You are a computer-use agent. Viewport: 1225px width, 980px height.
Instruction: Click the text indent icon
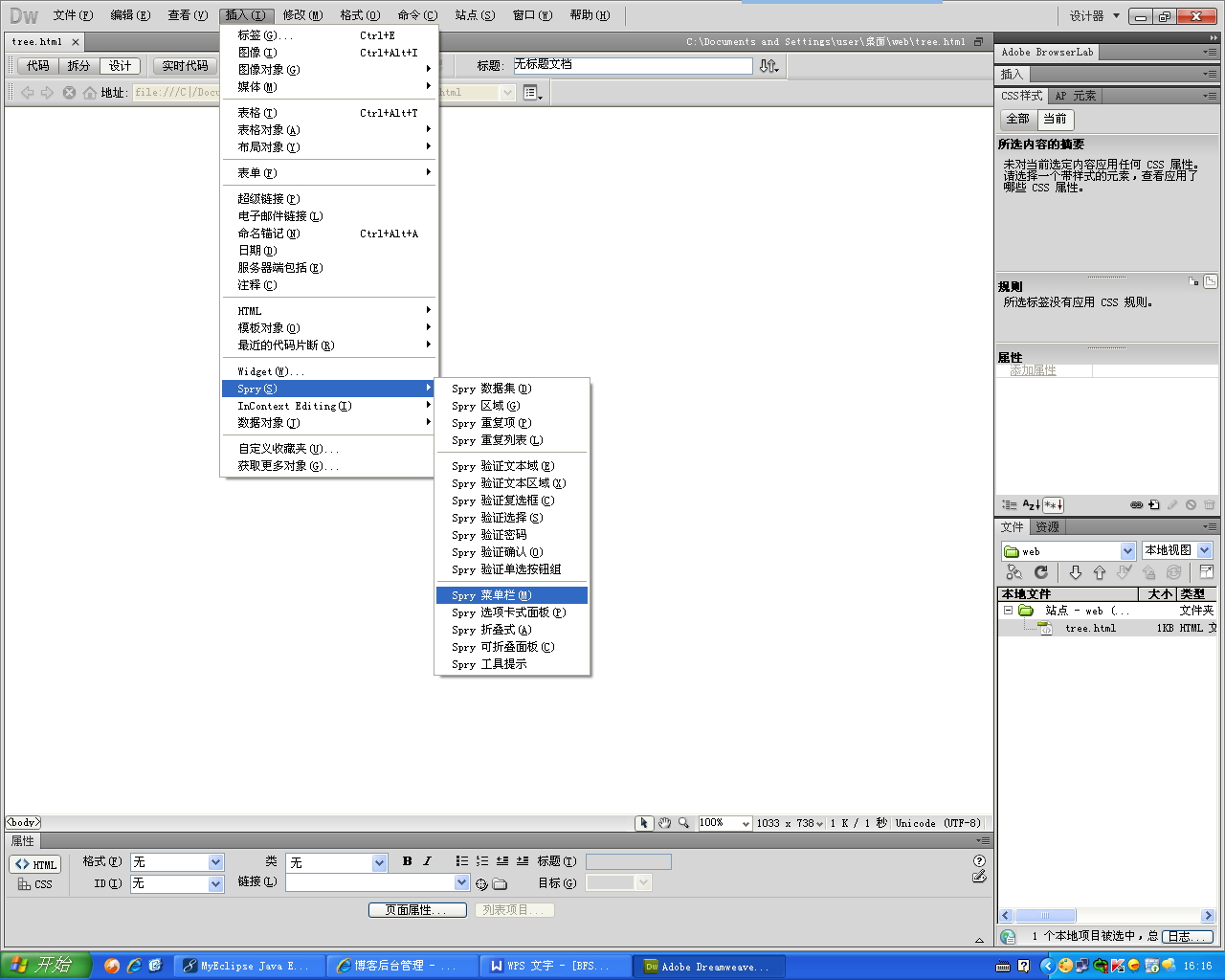pos(523,861)
